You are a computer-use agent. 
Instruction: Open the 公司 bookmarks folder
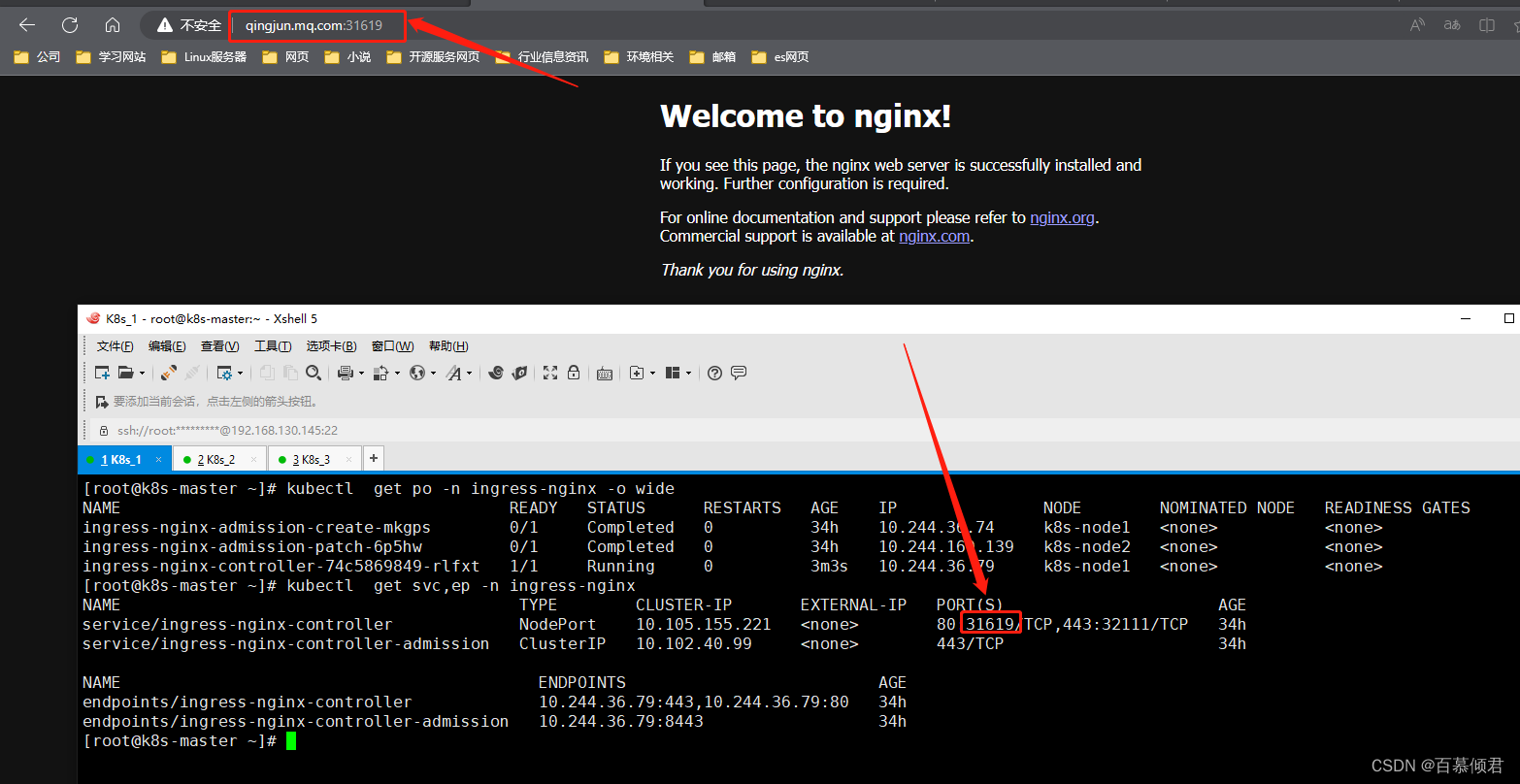(37, 57)
